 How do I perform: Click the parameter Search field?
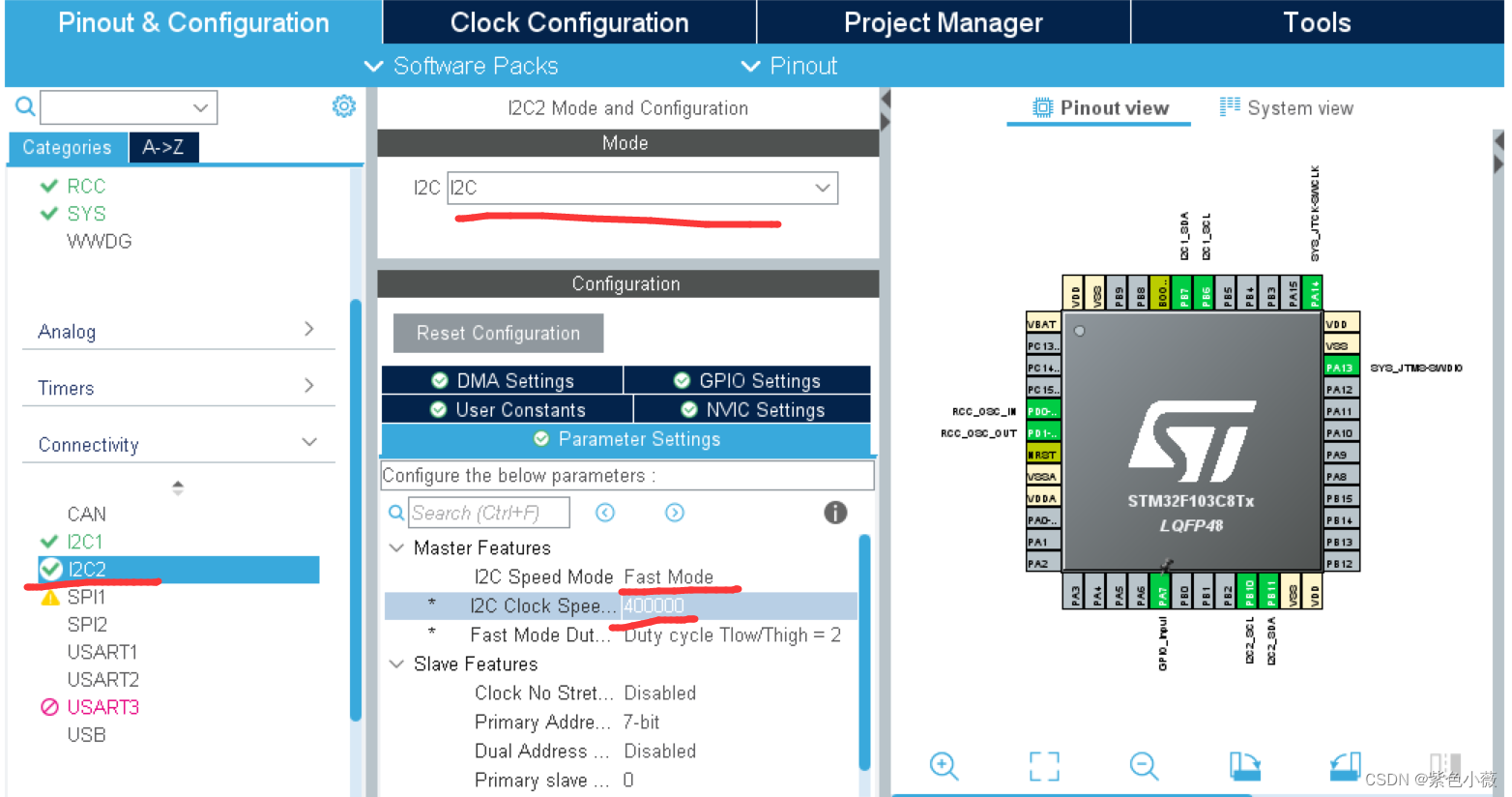click(x=489, y=513)
